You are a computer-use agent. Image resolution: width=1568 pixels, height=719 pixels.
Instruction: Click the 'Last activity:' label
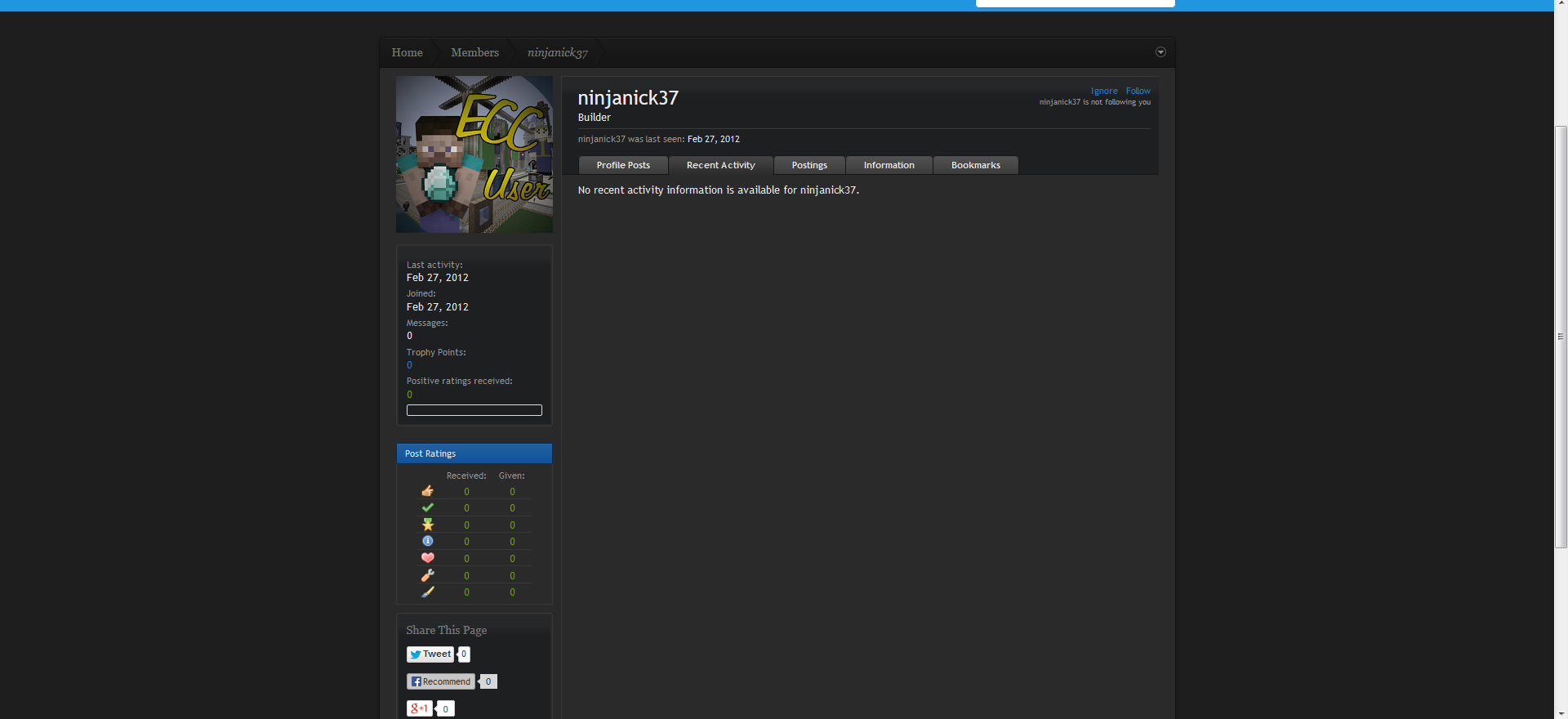click(x=434, y=265)
